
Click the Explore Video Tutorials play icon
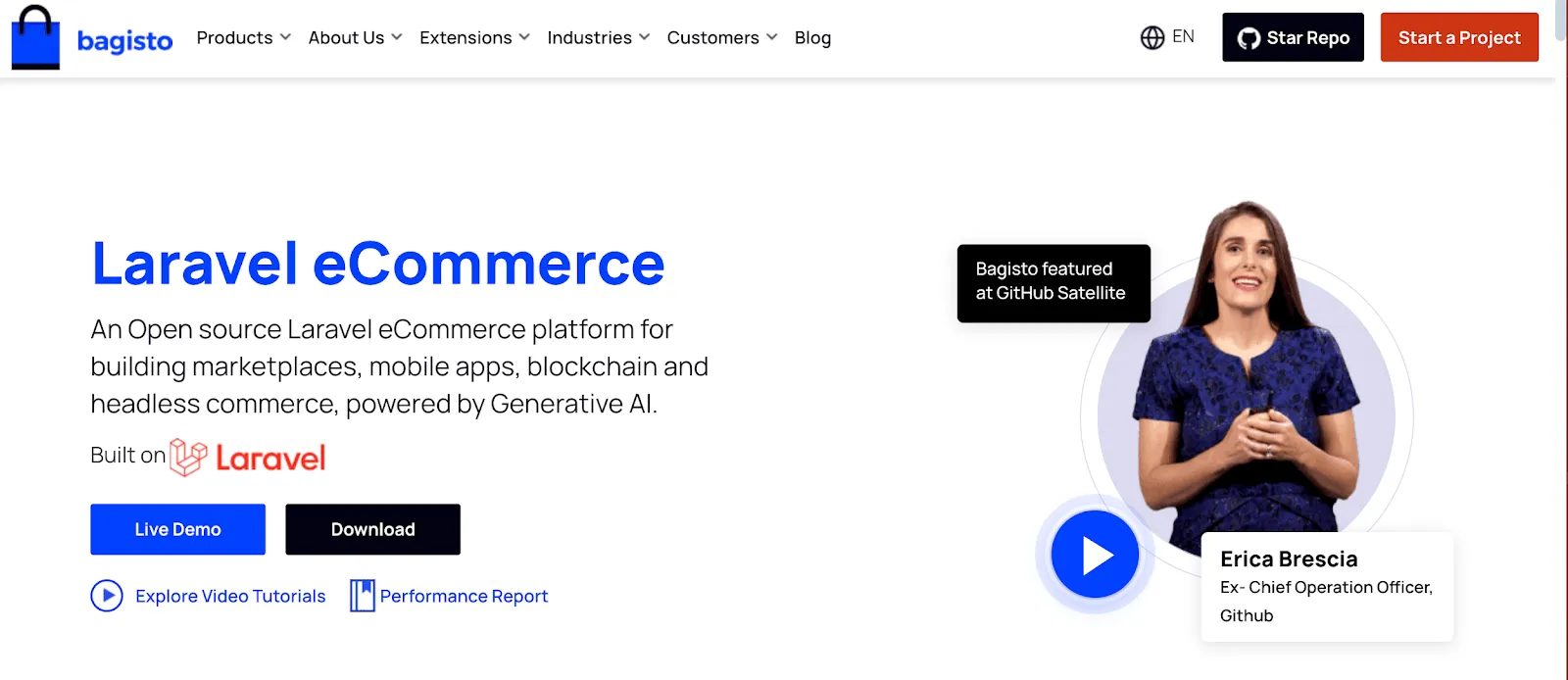(107, 596)
